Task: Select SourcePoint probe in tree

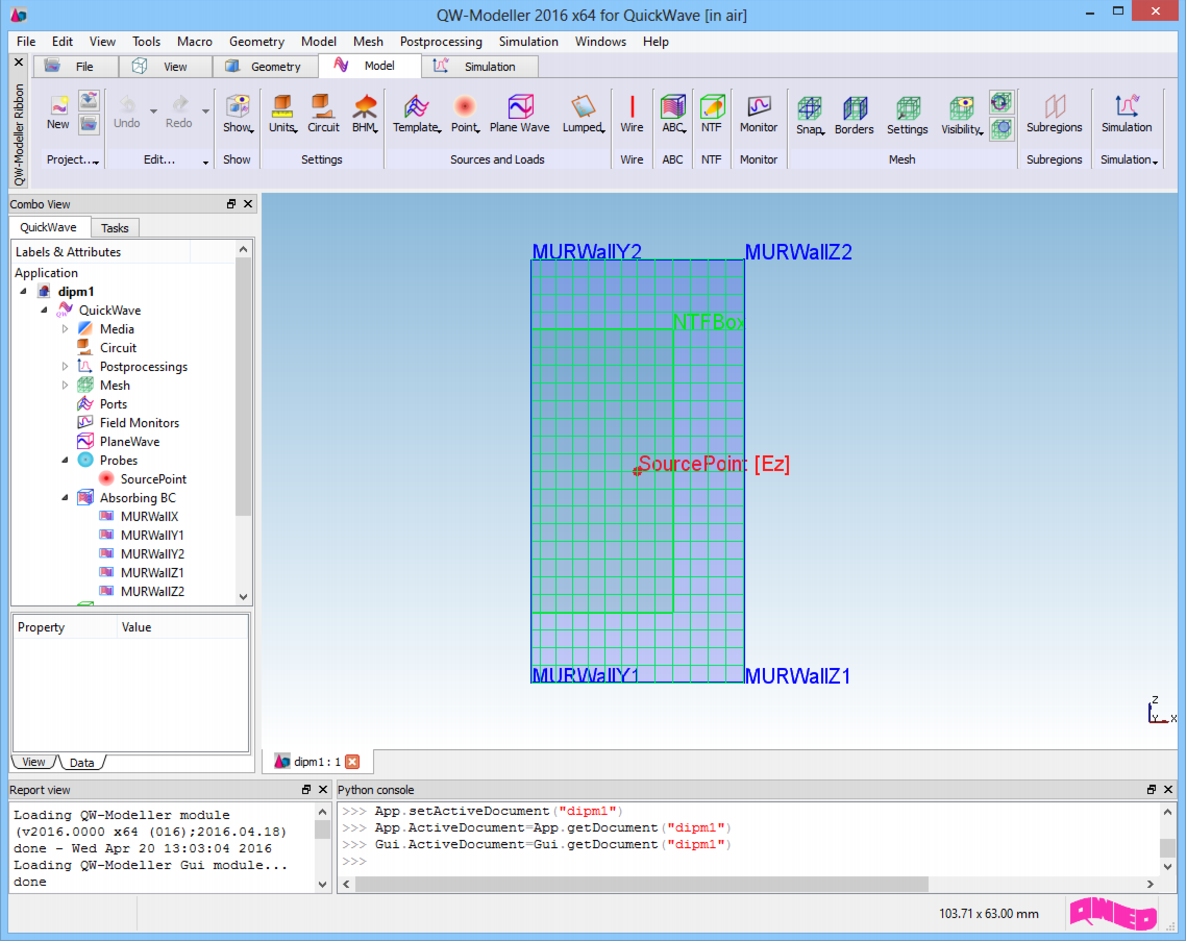Action: pyautogui.click(x=153, y=479)
